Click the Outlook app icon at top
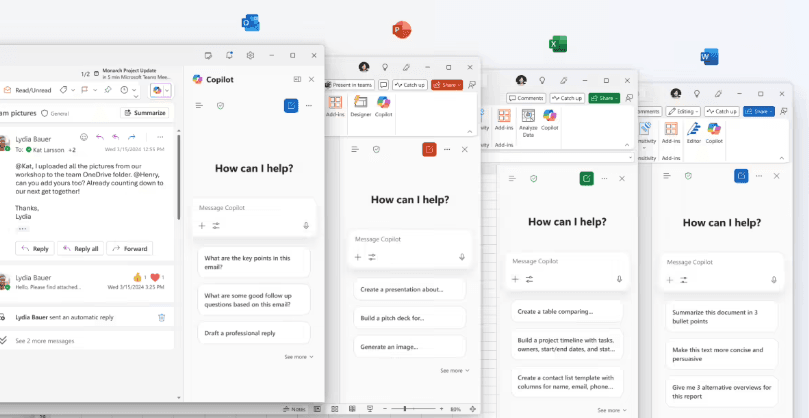The image size is (809, 418). tap(251, 23)
